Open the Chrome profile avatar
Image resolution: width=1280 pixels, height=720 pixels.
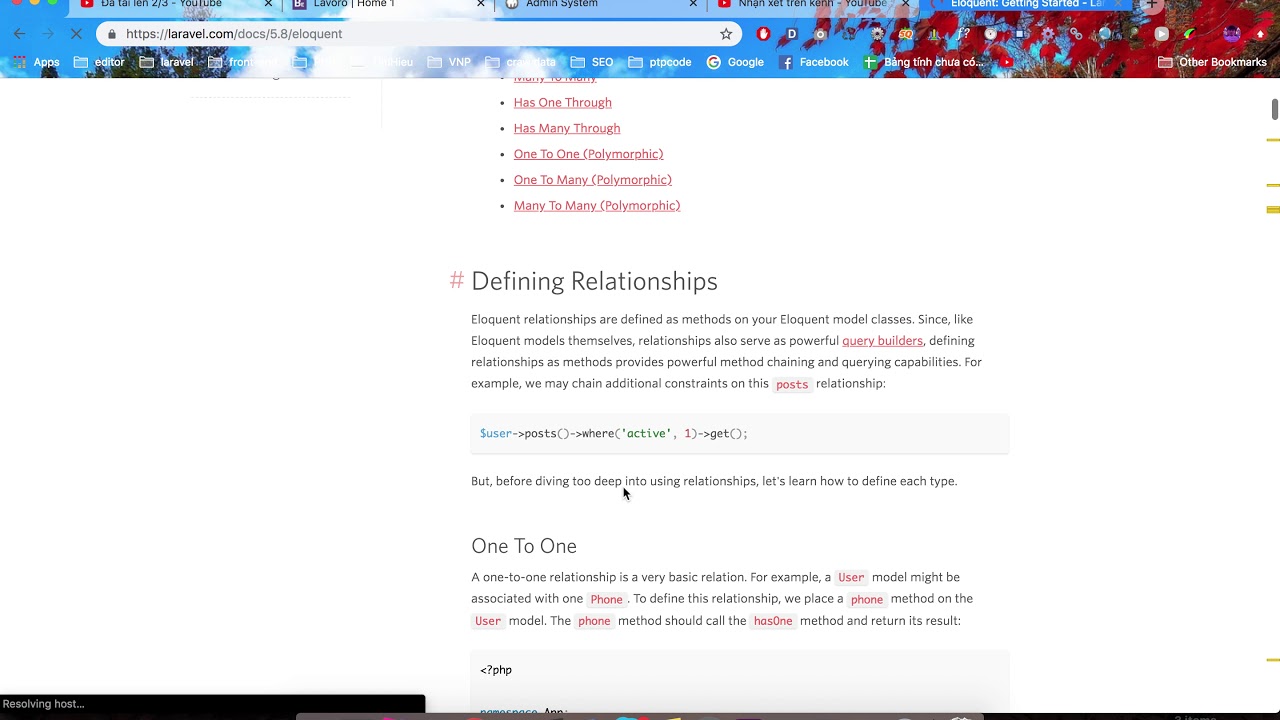pos(1232,34)
